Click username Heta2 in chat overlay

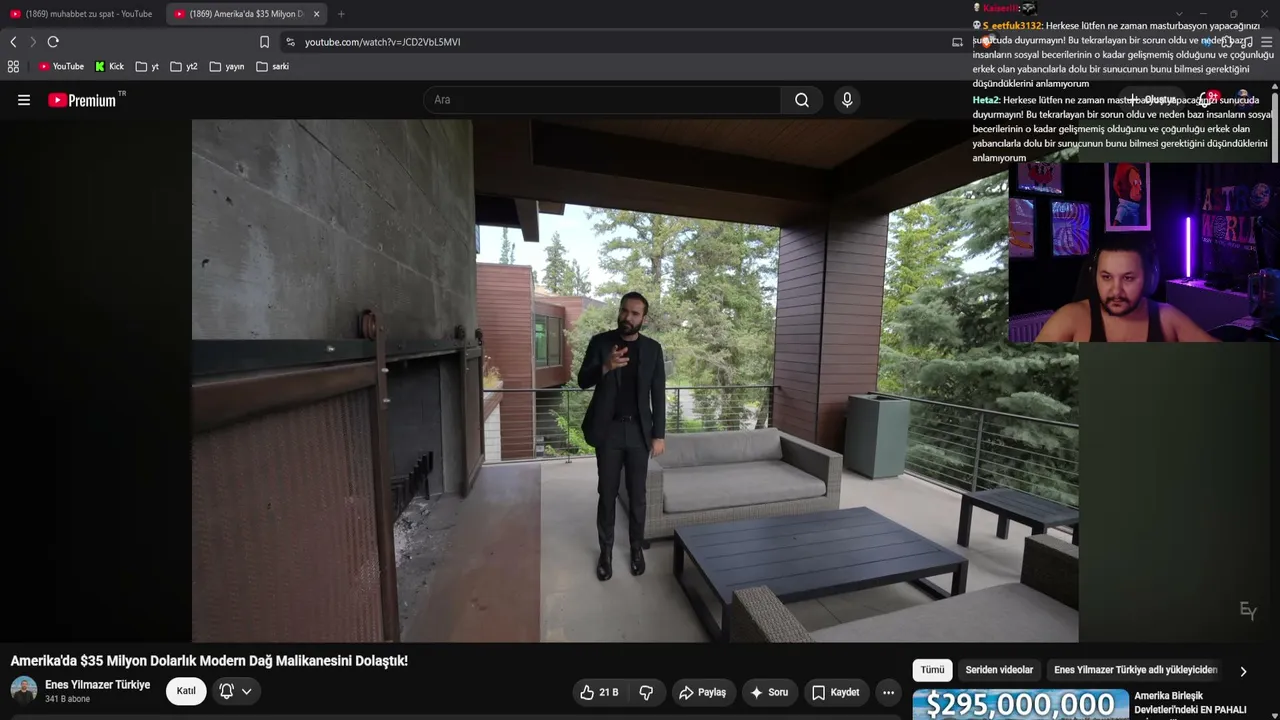coord(986,100)
